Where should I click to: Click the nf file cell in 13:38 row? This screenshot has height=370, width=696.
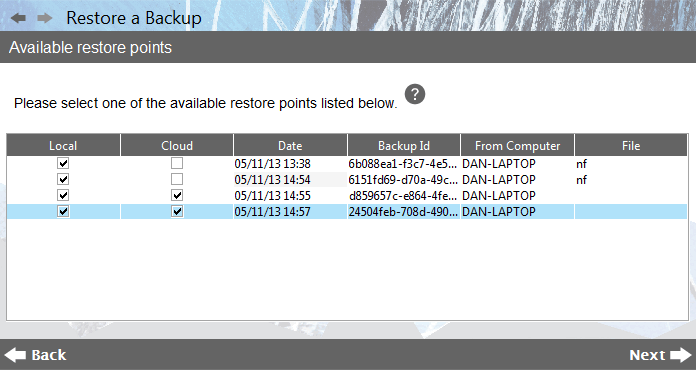coord(631,164)
